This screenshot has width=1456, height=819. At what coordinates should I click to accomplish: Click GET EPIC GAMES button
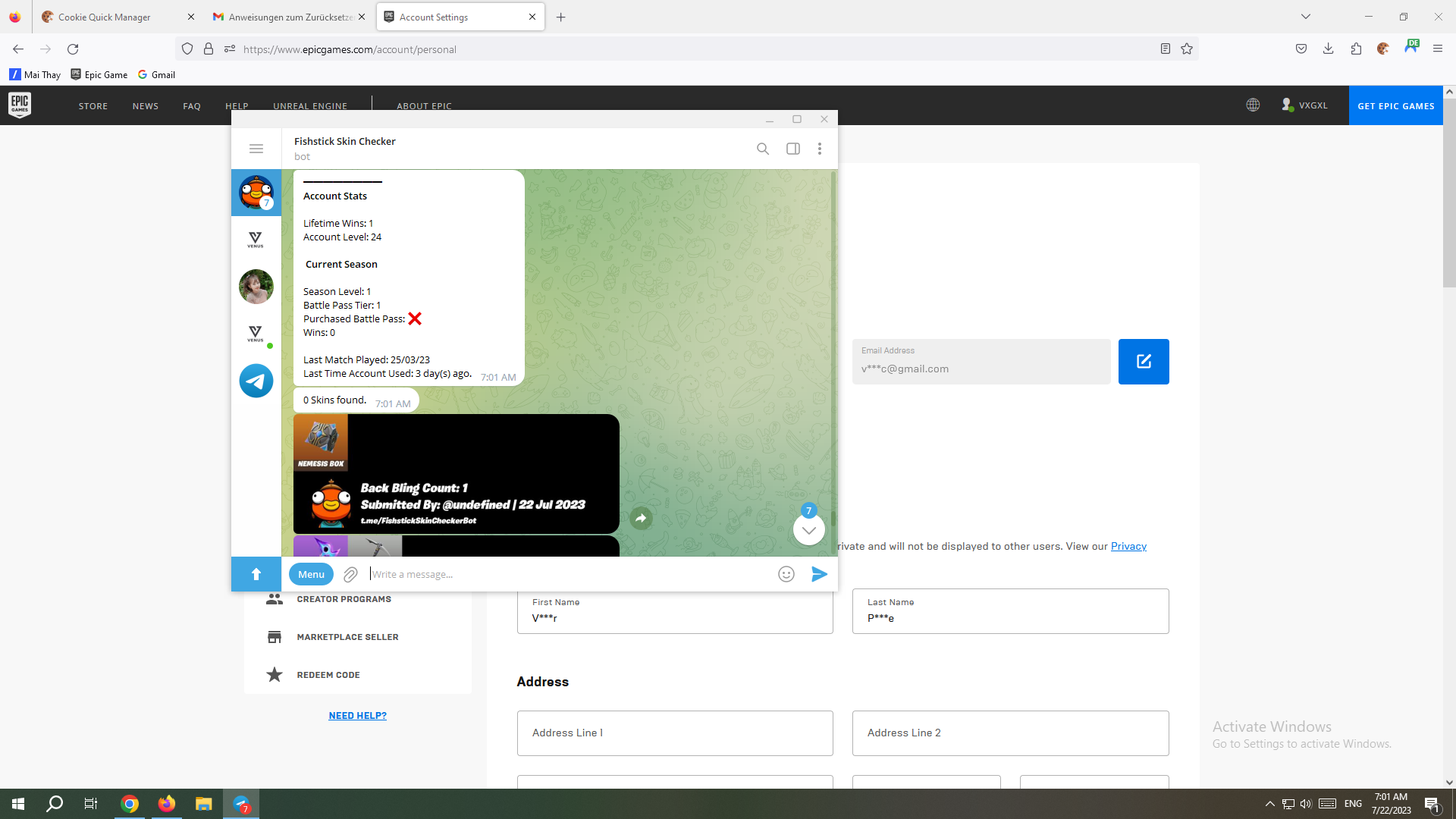pos(1396,105)
